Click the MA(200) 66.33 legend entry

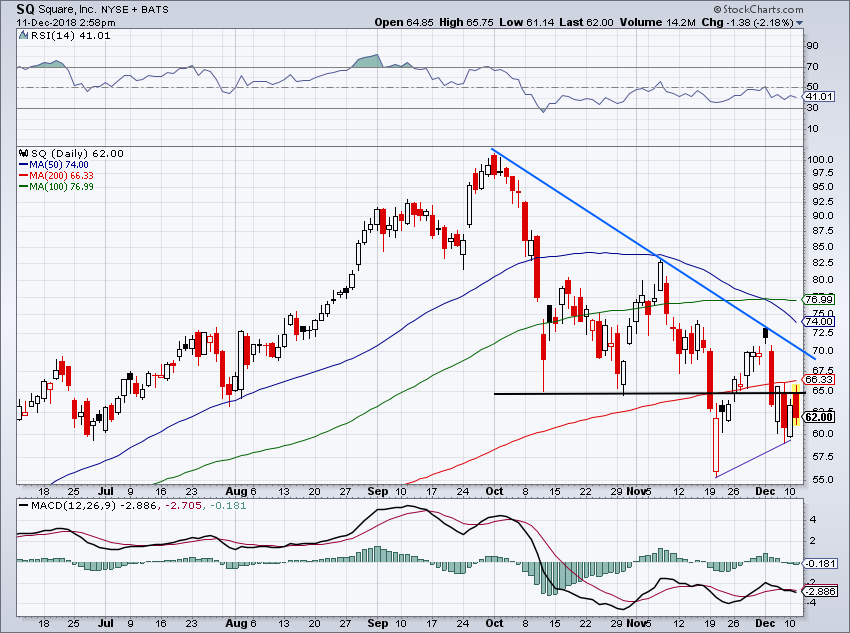point(56,176)
